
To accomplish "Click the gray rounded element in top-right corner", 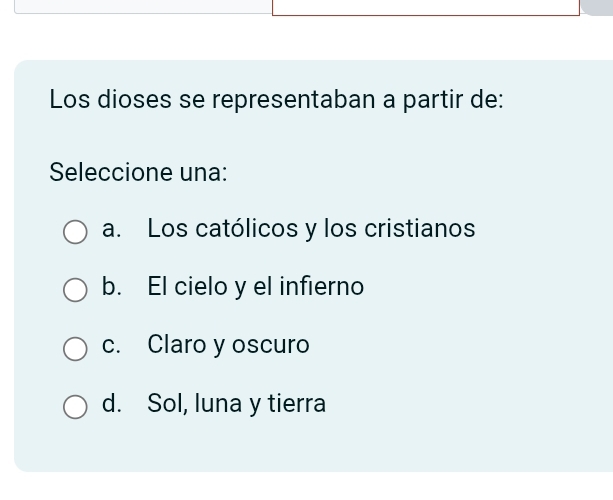I will pos(597,6).
